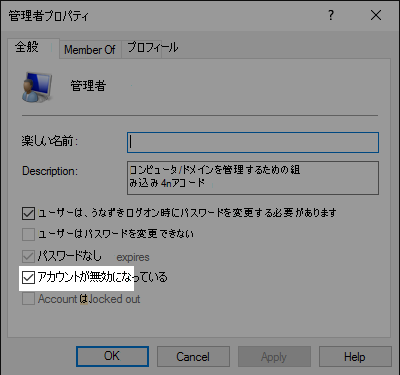
Task: Click the OK button
Action: 112,356
